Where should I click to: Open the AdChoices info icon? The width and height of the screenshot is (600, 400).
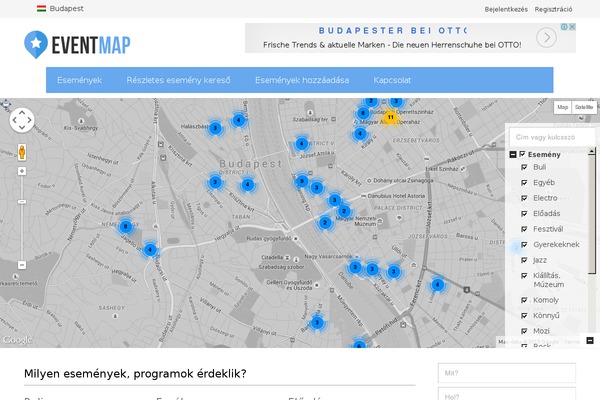(x=564, y=27)
